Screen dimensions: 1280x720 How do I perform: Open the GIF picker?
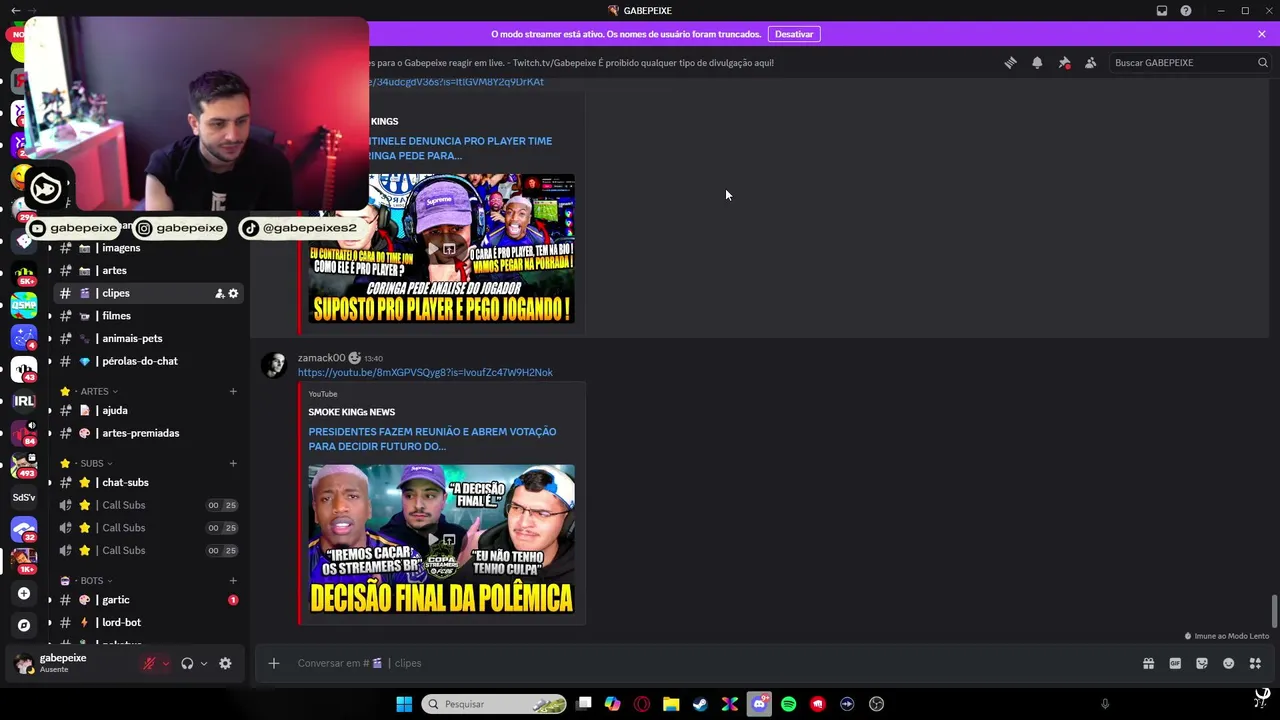(1175, 663)
